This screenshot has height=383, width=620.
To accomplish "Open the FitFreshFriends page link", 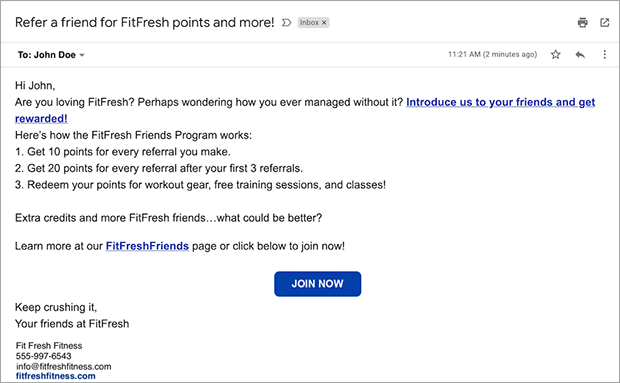I will click(147, 246).
